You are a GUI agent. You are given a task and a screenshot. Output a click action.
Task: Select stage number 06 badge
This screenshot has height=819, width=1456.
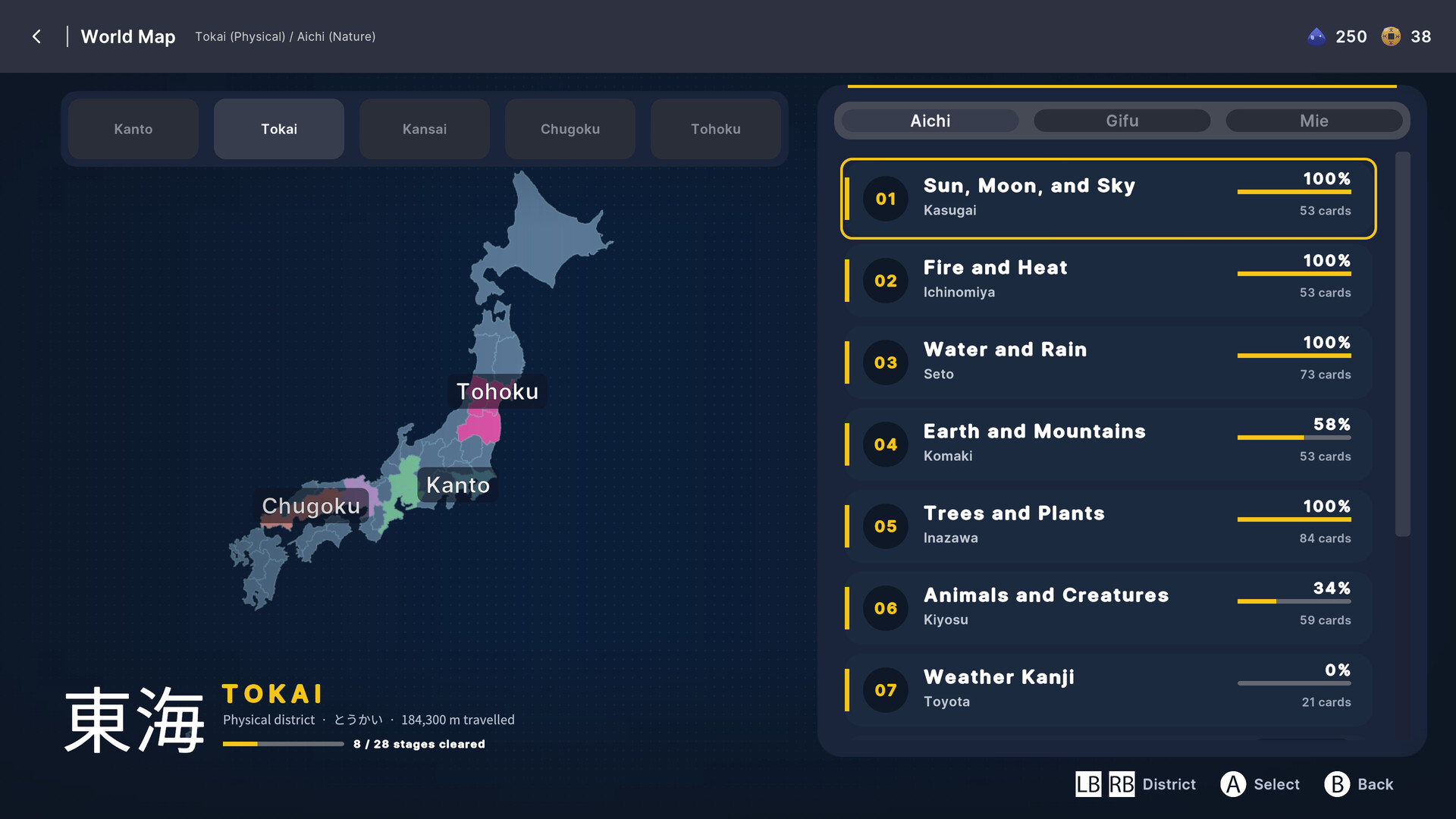click(x=886, y=608)
